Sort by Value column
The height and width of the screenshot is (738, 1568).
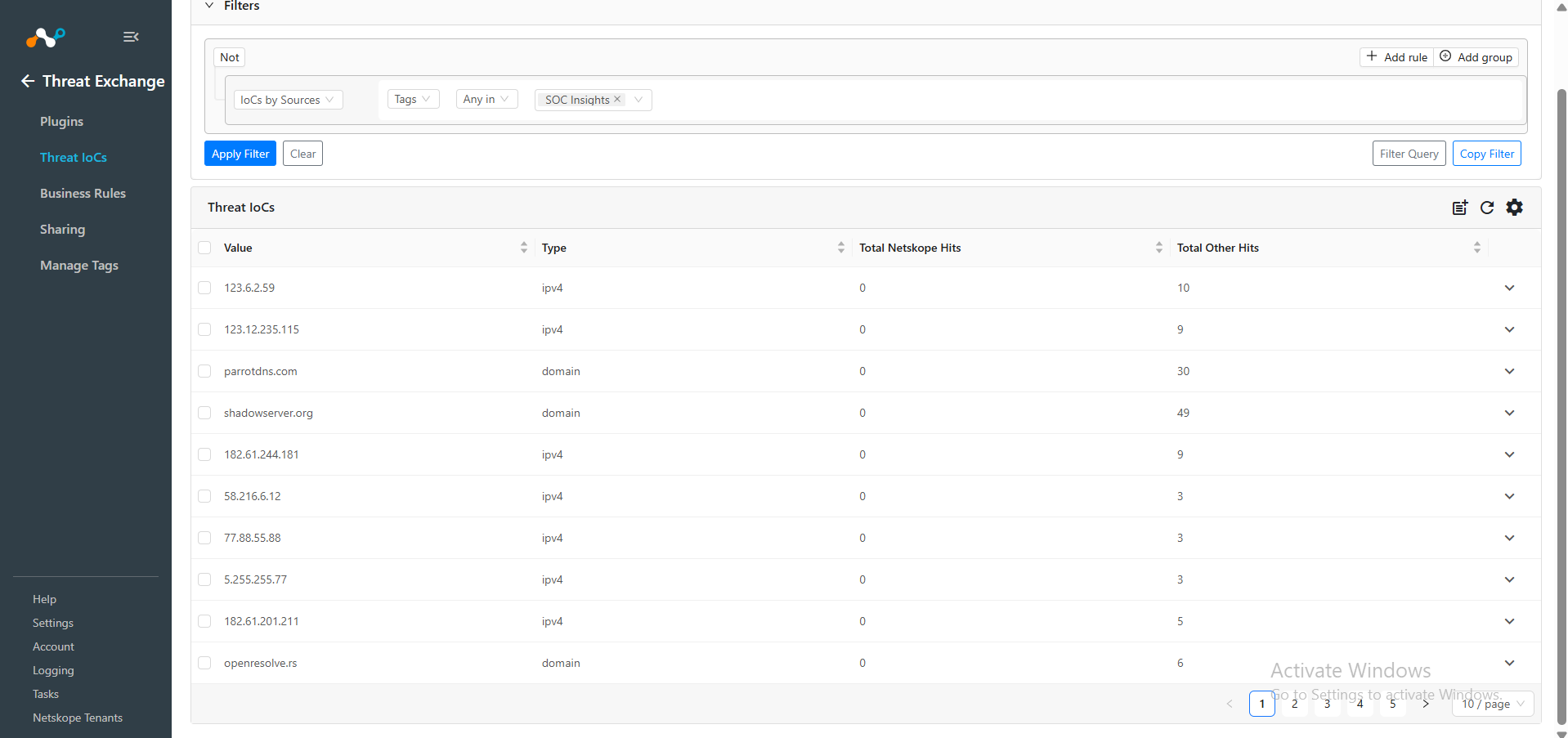pos(524,248)
